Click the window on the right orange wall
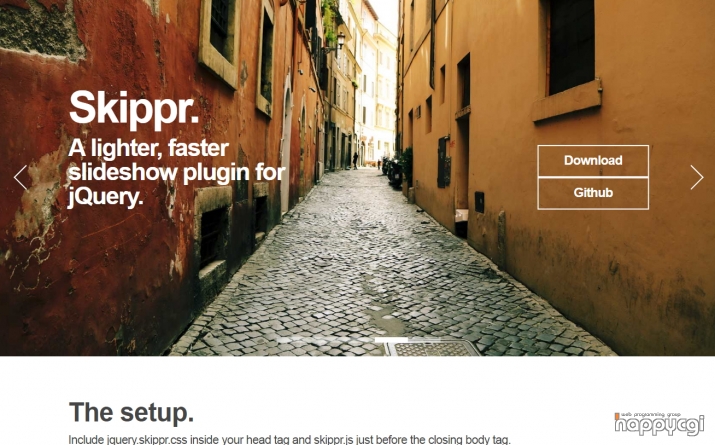Screen dimensions: 715x445 (572, 46)
